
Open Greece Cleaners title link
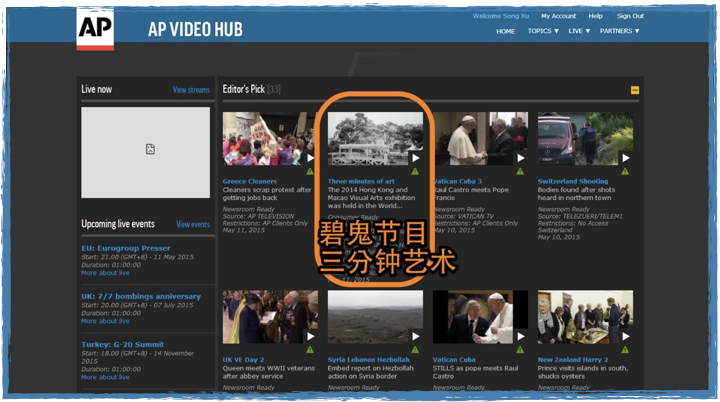coord(250,181)
